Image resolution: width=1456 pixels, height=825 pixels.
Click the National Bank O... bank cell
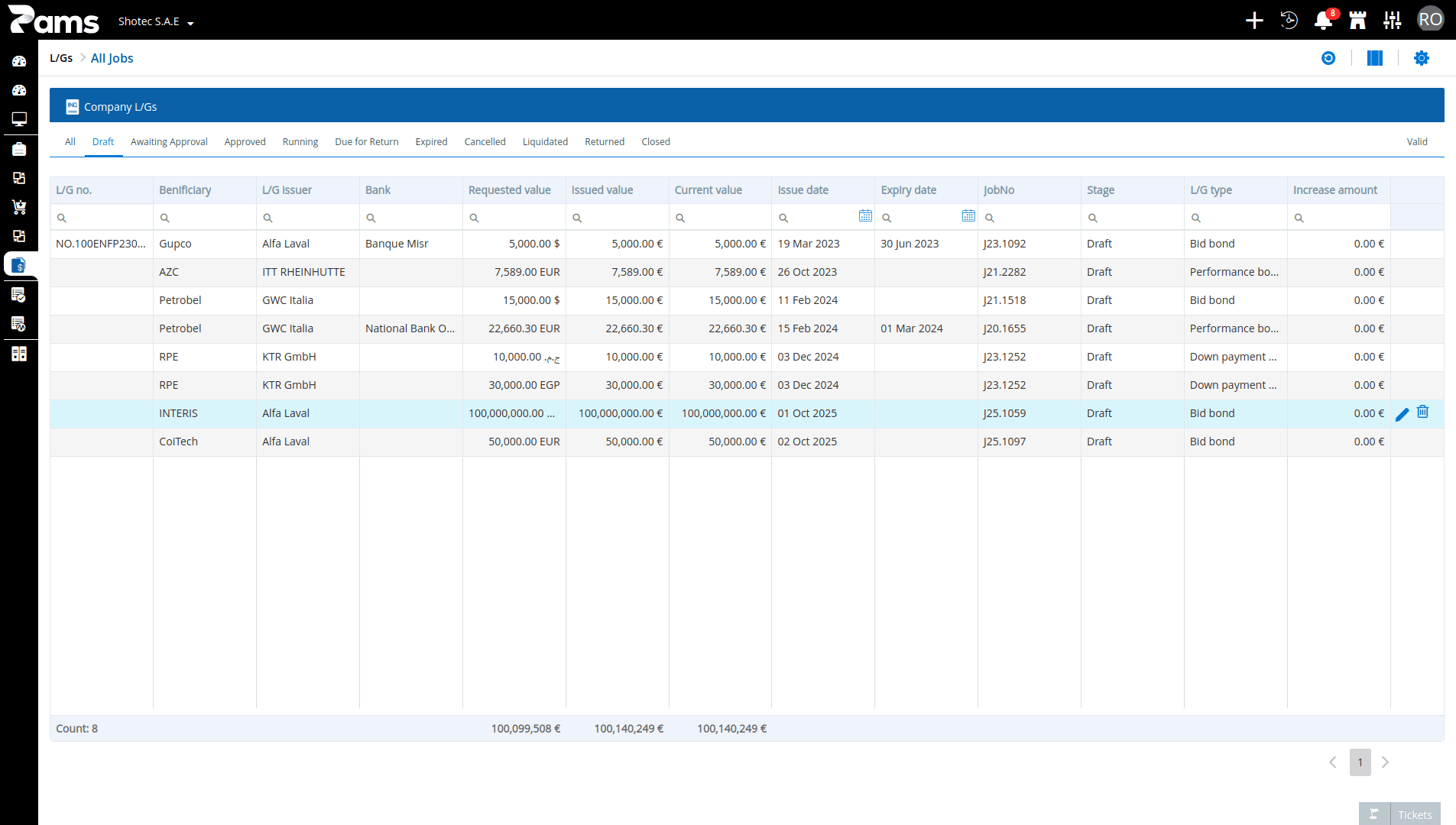[x=410, y=328]
